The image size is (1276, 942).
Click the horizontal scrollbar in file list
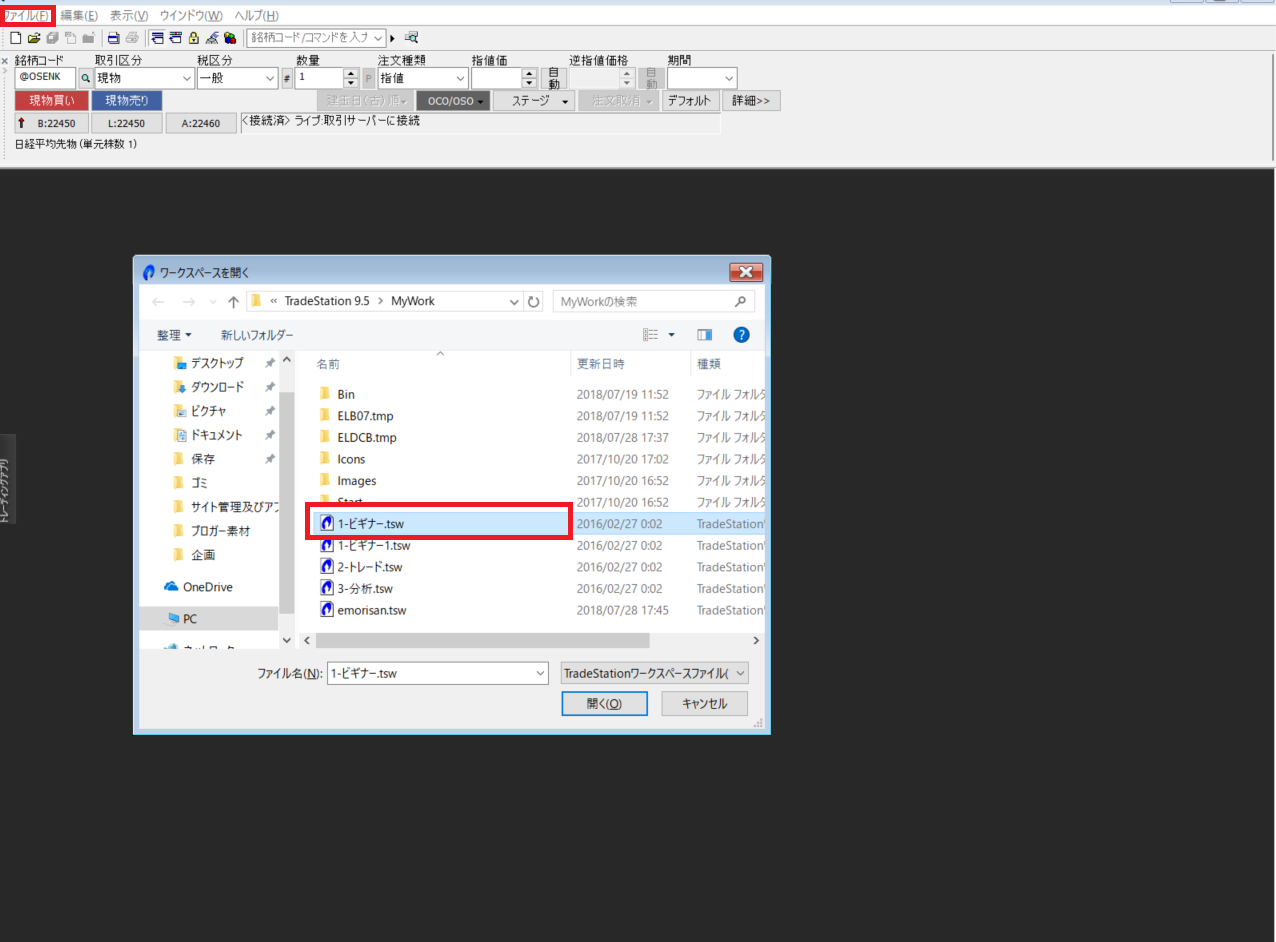tap(483, 640)
